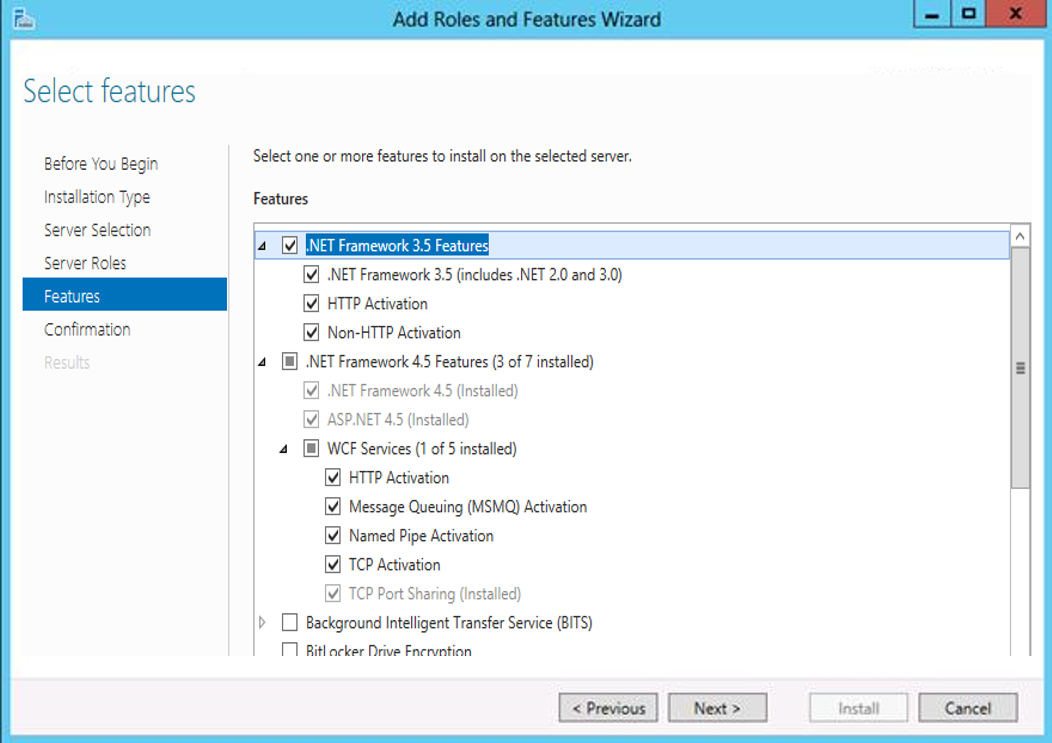The image size is (1052, 743).
Task: Toggle .NET Framework 3.5 (includes .NET 2.0 and 3.0) checkbox
Action: click(x=311, y=275)
